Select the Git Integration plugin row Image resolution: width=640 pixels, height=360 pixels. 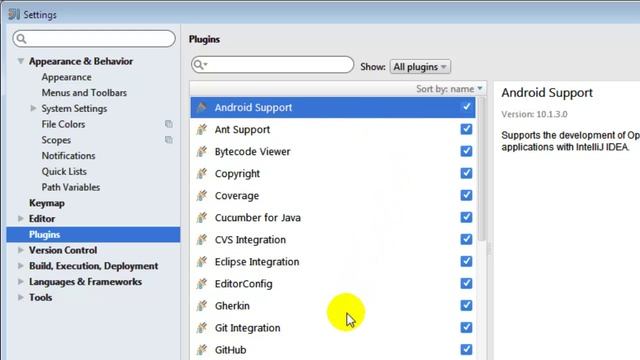(333, 328)
